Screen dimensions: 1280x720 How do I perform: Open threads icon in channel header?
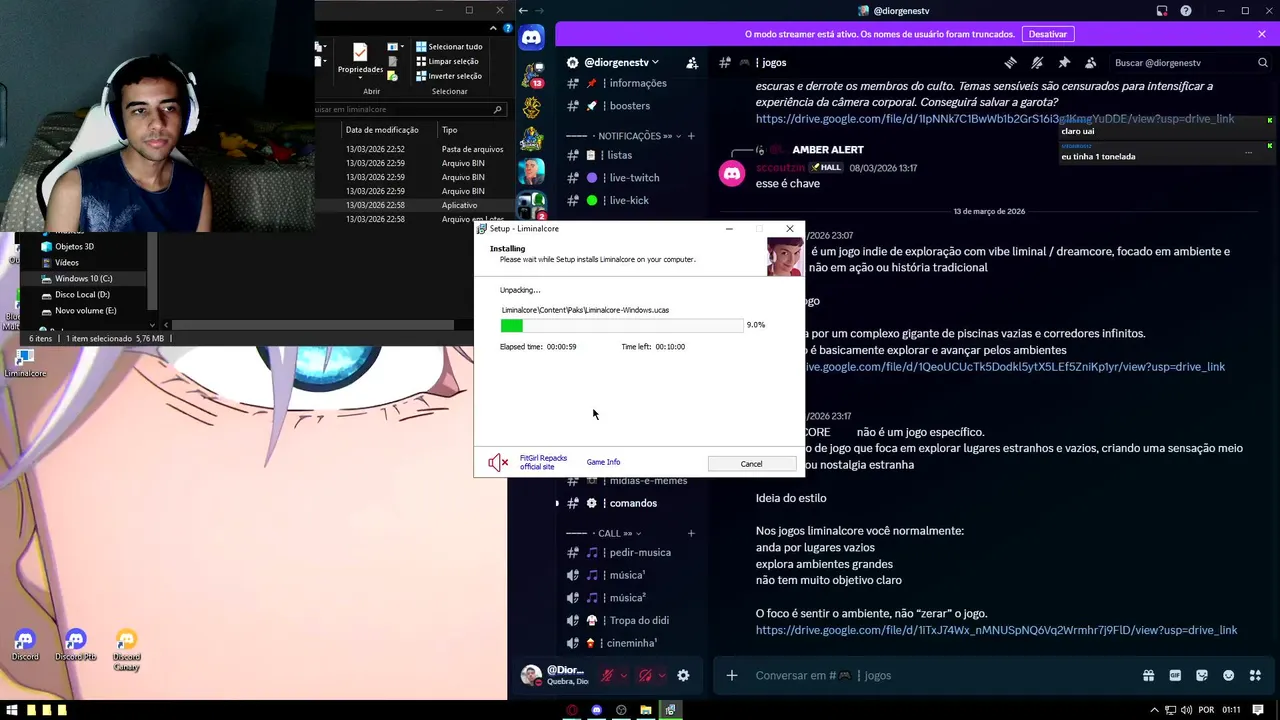click(x=1011, y=62)
